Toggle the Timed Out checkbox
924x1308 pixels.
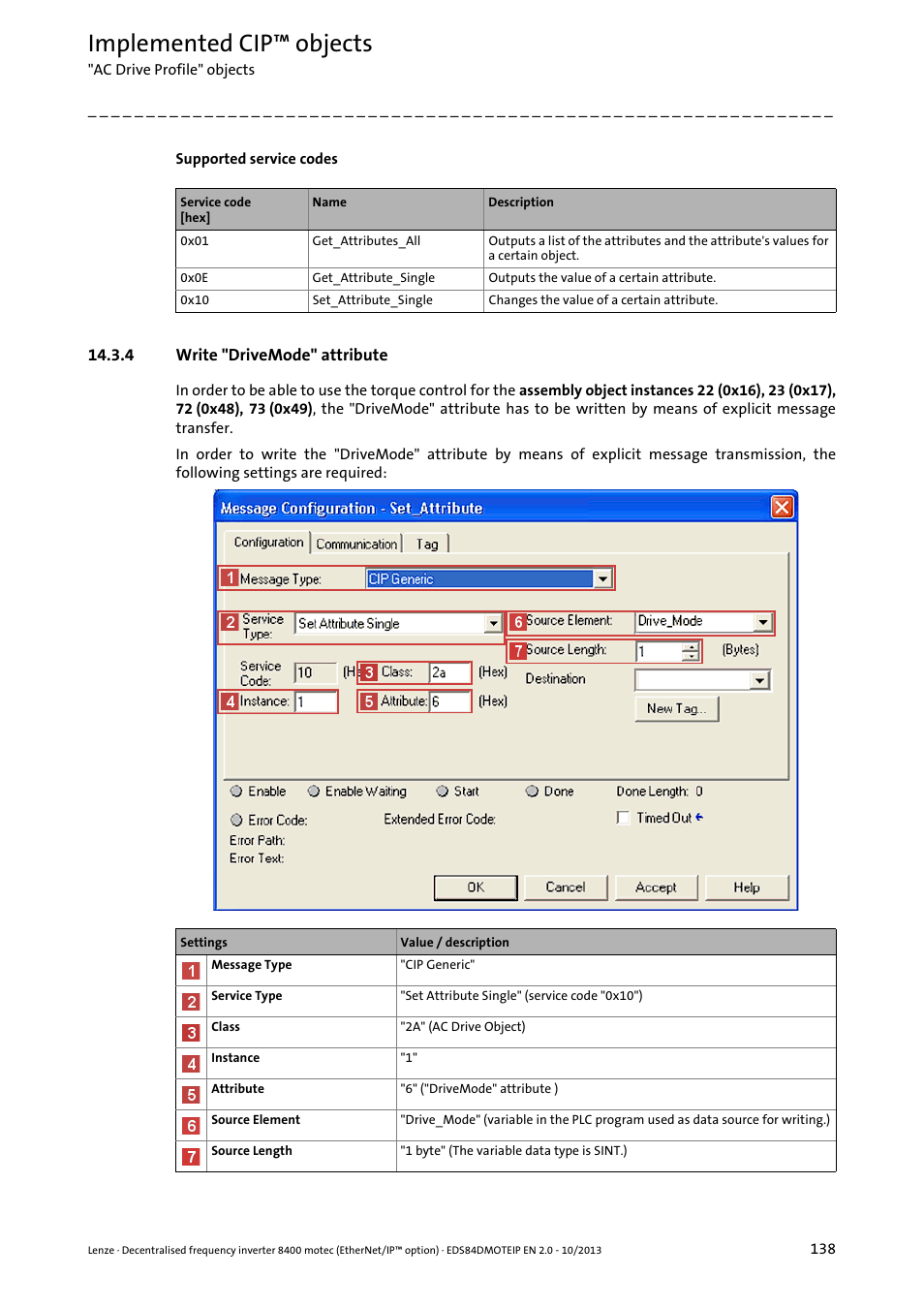(624, 818)
